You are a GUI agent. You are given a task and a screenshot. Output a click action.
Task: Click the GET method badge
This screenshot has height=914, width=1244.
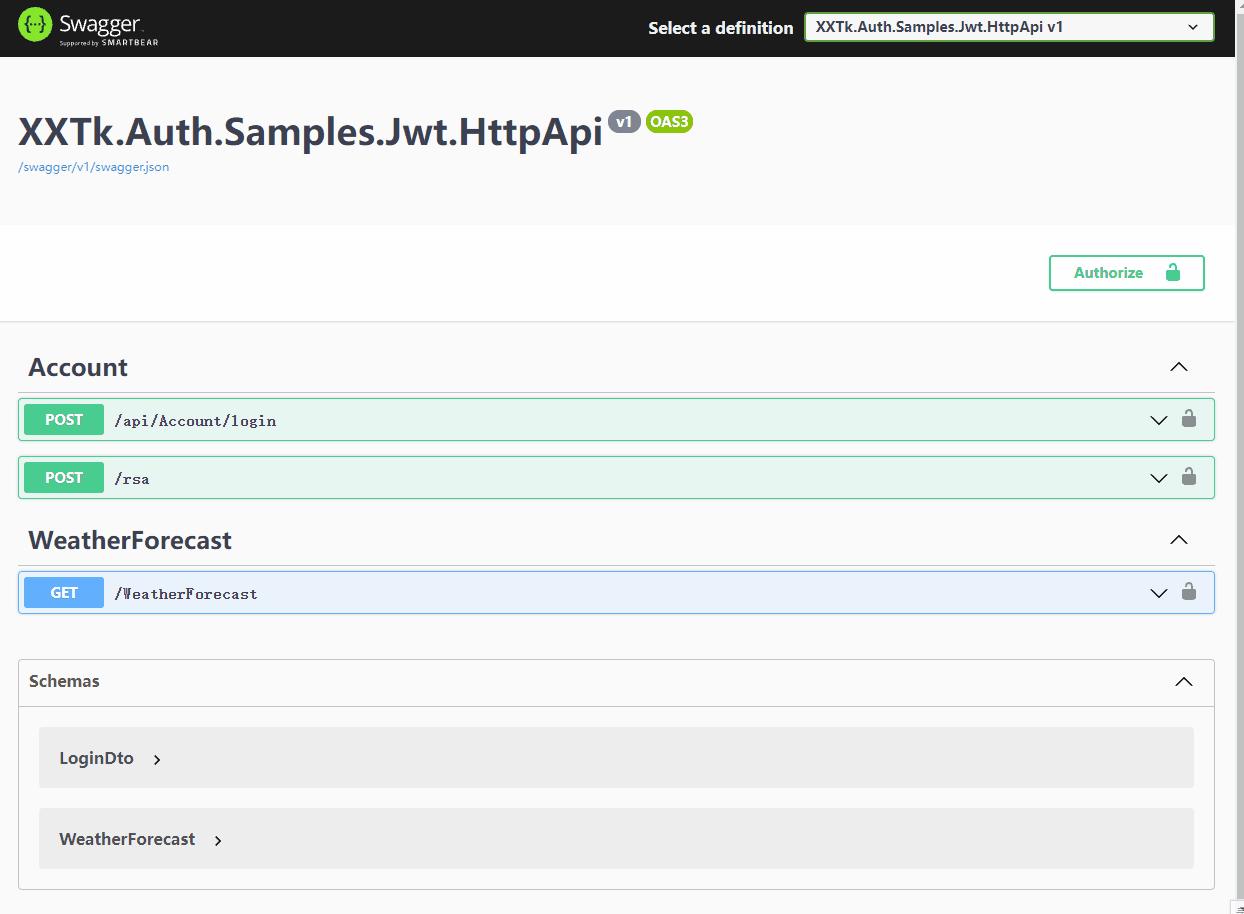point(64,593)
